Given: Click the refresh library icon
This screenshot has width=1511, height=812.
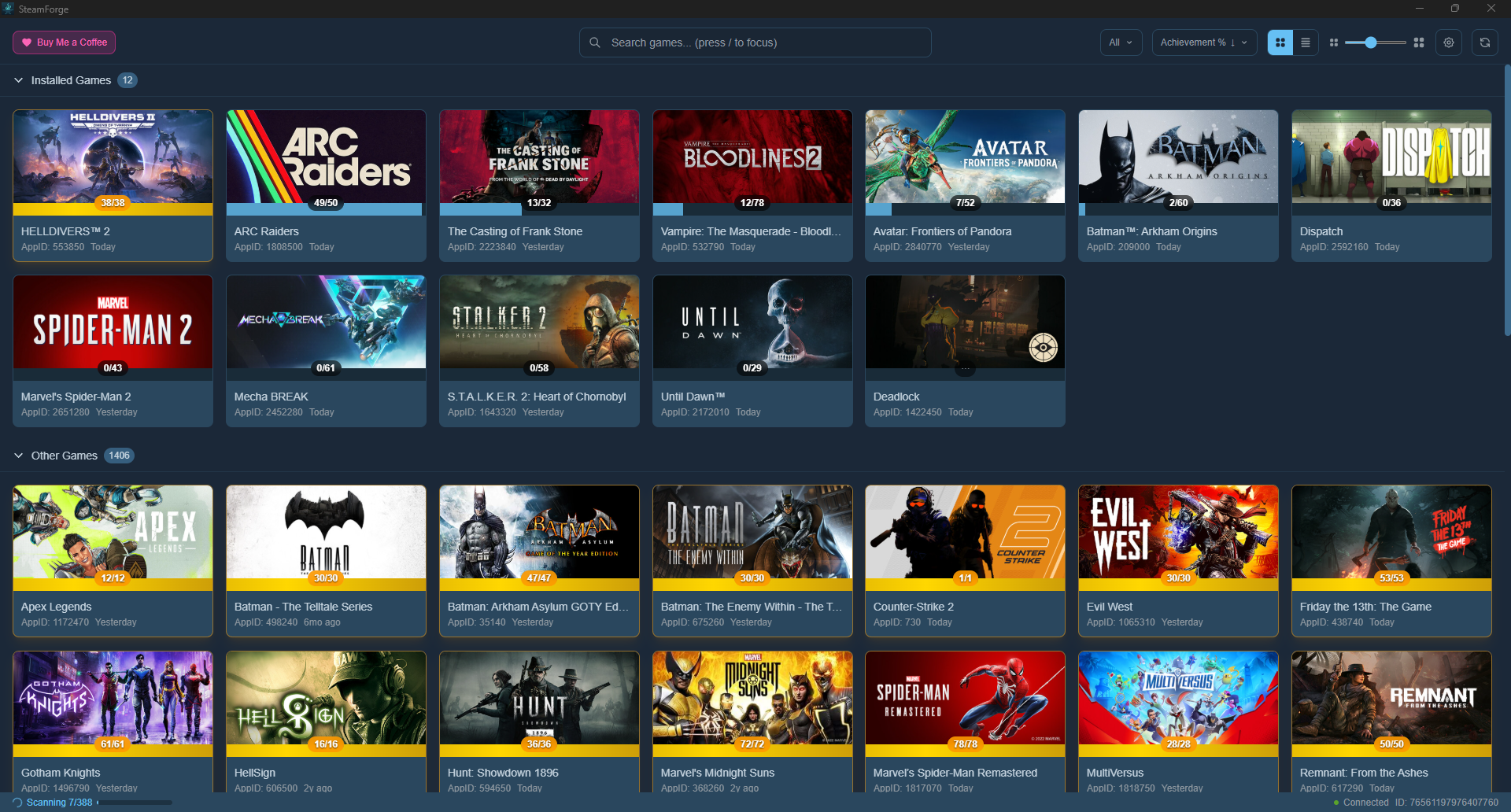Looking at the screenshot, I should [x=1486, y=42].
